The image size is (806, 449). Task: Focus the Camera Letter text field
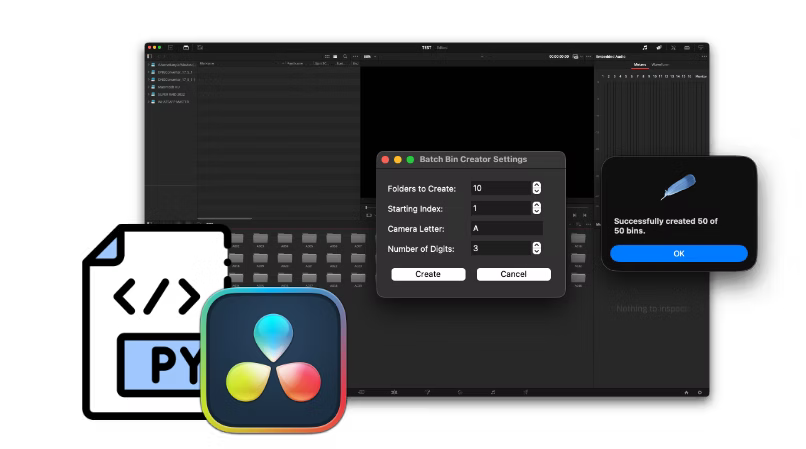click(x=506, y=228)
